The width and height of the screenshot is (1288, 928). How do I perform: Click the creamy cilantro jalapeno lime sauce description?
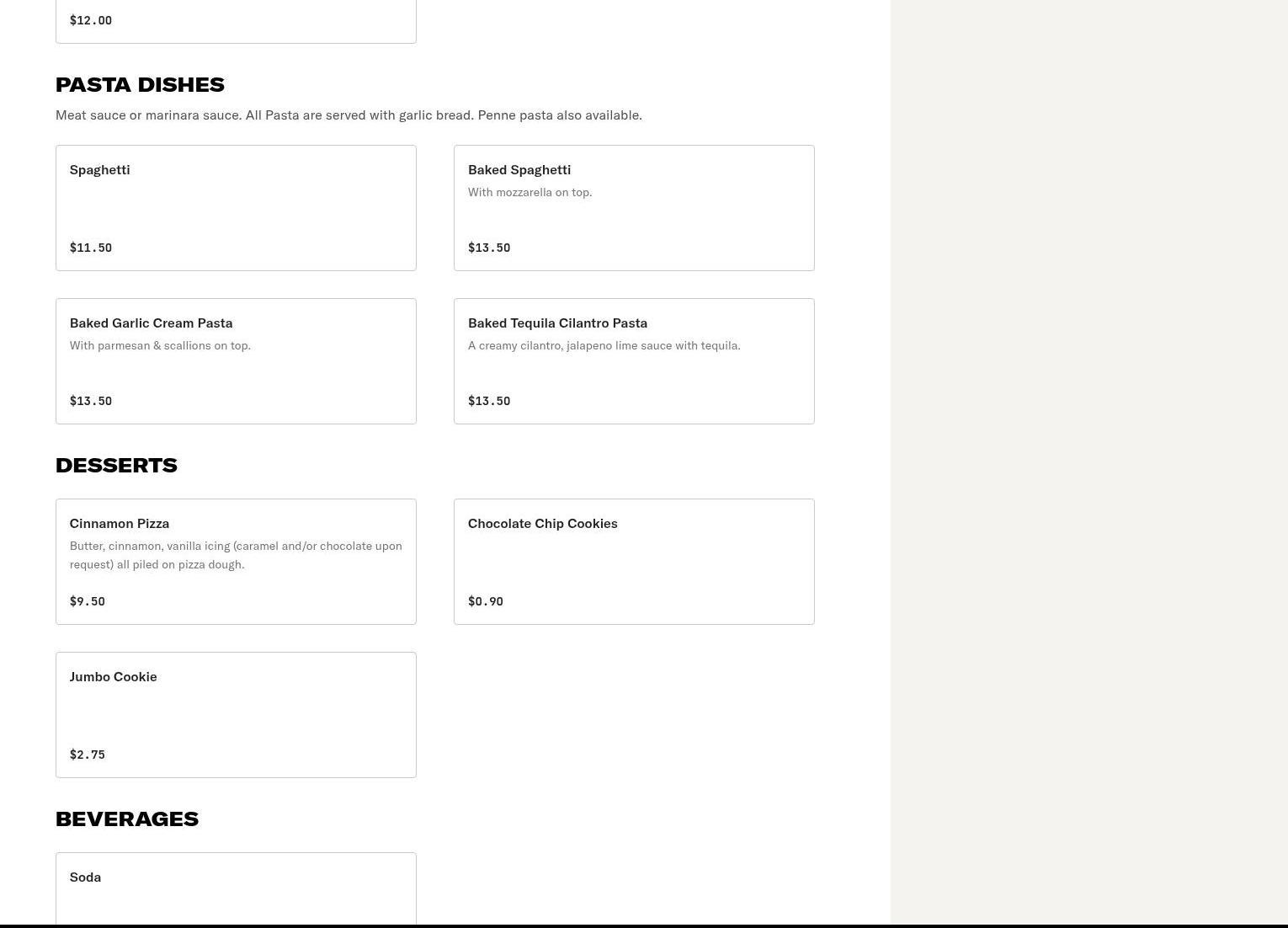[604, 345]
